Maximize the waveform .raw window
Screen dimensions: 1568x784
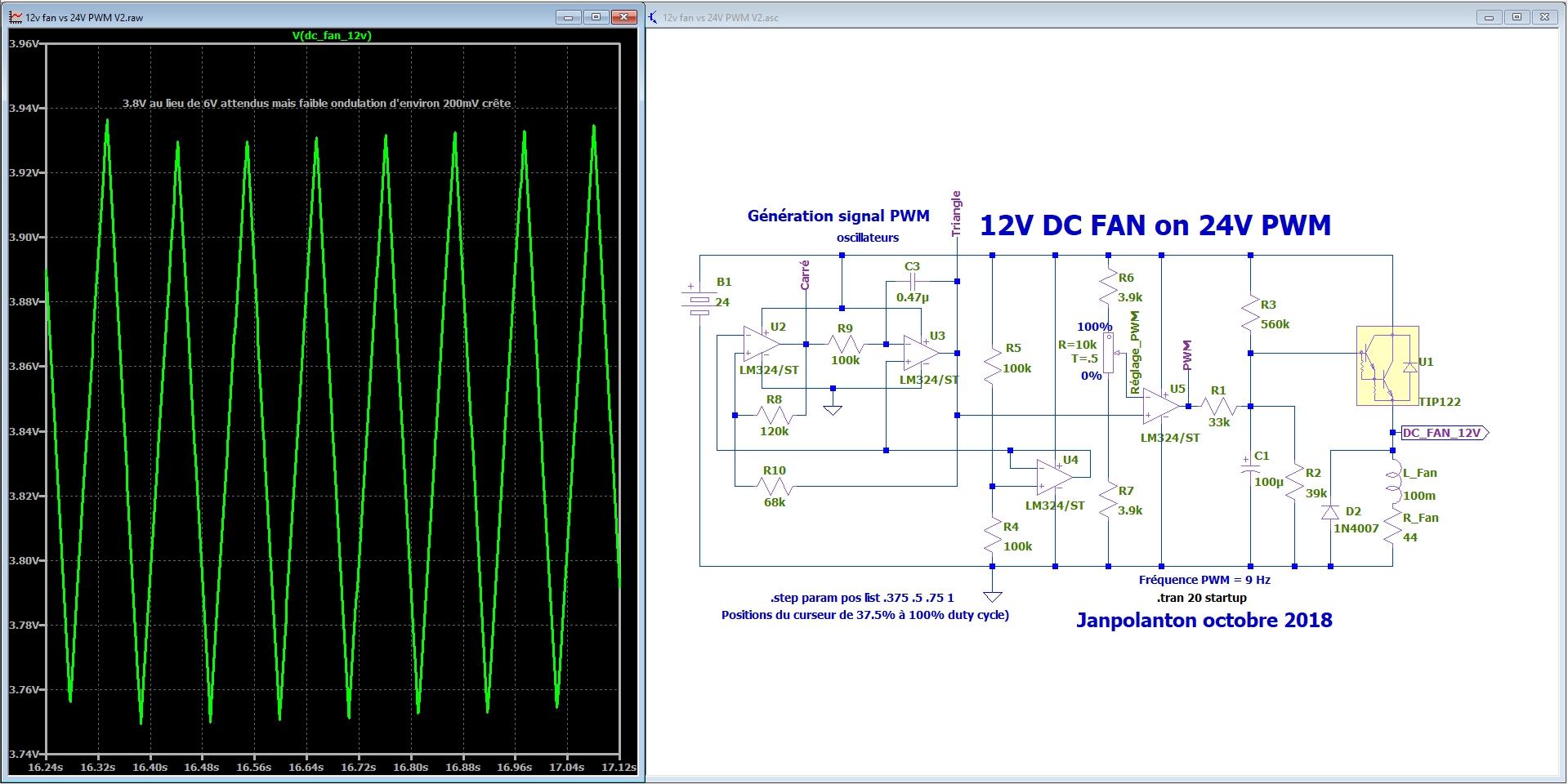[596, 17]
